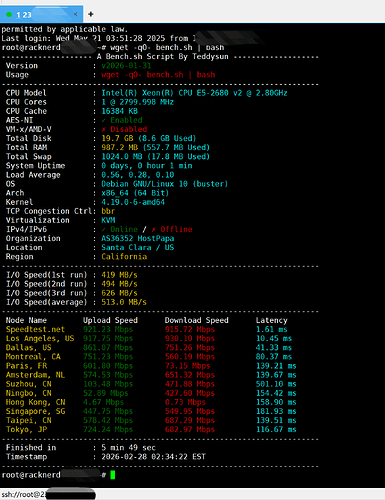Click Speedtest.net latency '1.61 ms'
This screenshot has height=500, width=385.
(x=272, y=329)
